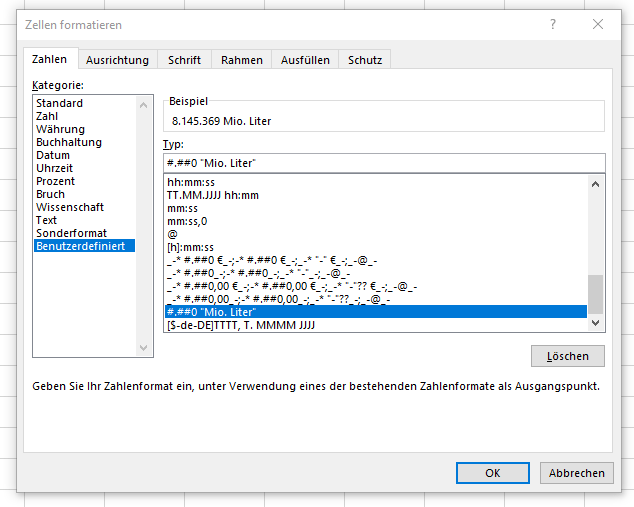
Task: Confirm with the OK button
Action: coord(492,473)
